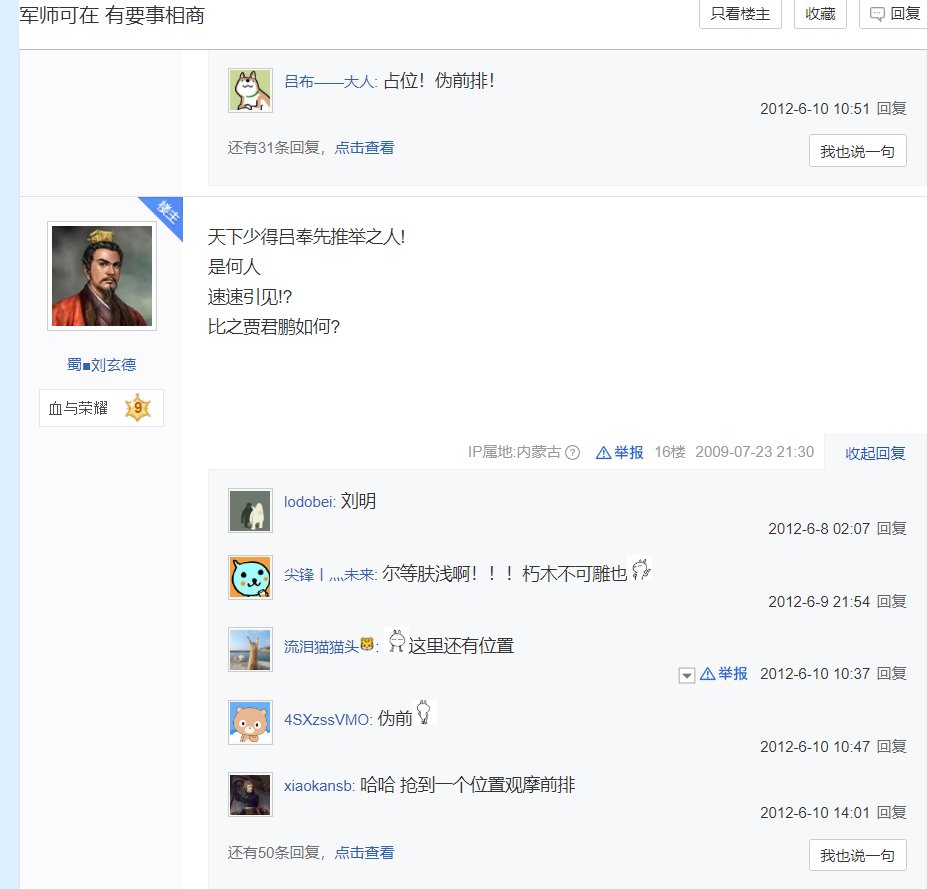Click 吕布——大人 shiba avatar icon
927x889 pixels.
[x=250, y=90]
